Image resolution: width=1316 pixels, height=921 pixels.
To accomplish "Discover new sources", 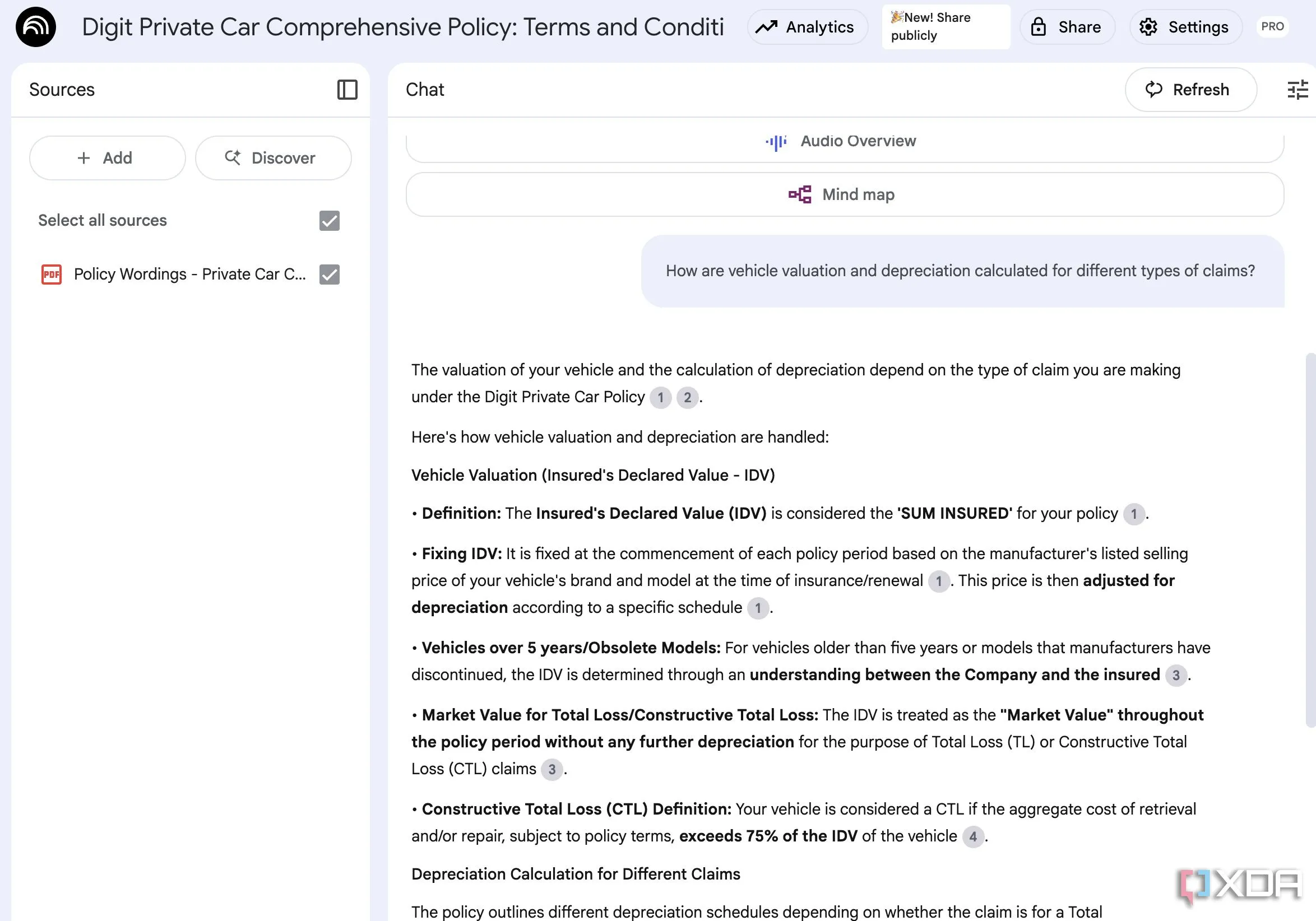I will click(x=274, y=158).
